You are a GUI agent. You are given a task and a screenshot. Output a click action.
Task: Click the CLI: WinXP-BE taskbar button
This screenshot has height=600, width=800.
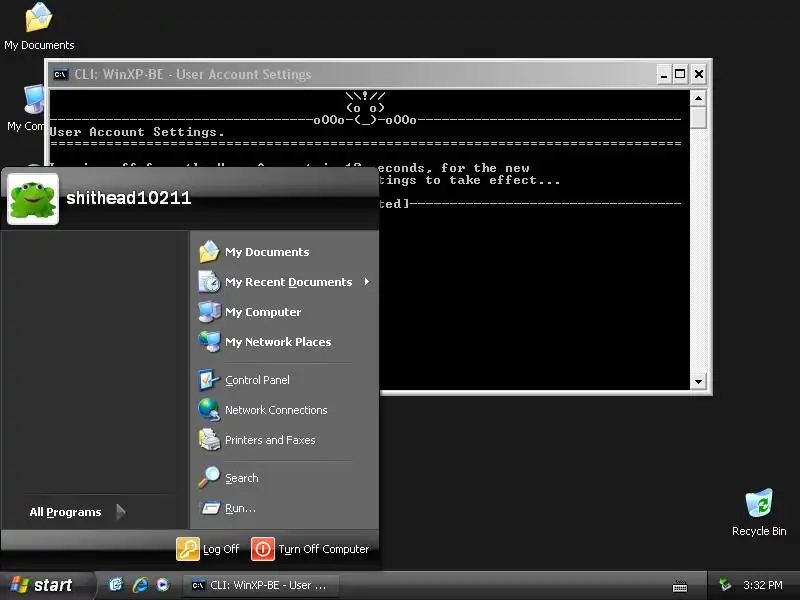pyautogui.click(x=261, y=585)
